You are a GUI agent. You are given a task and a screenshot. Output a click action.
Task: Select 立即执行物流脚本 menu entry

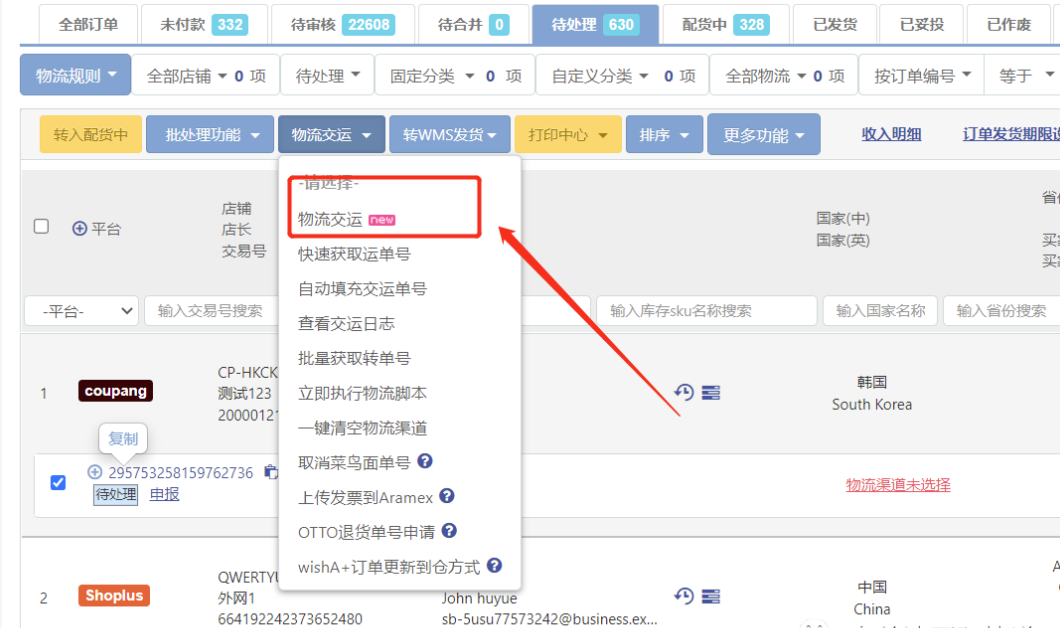pyautogui.click(x=362, y=393)
